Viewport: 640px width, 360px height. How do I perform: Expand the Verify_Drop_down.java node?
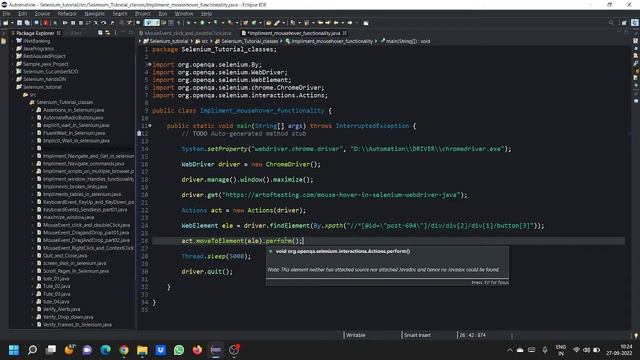pyautogui.click(x=33, y=317)
